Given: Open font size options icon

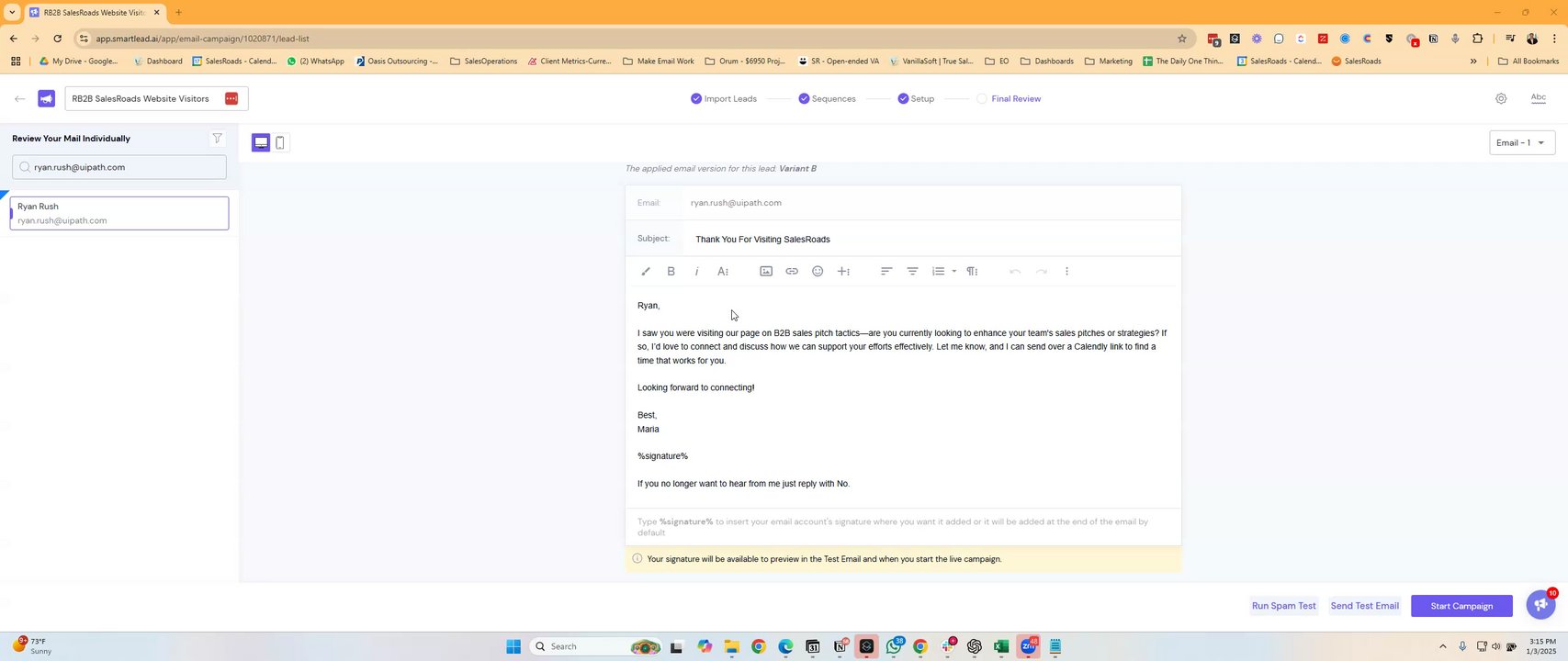Looking at the screenshot, I should [723, 272].
